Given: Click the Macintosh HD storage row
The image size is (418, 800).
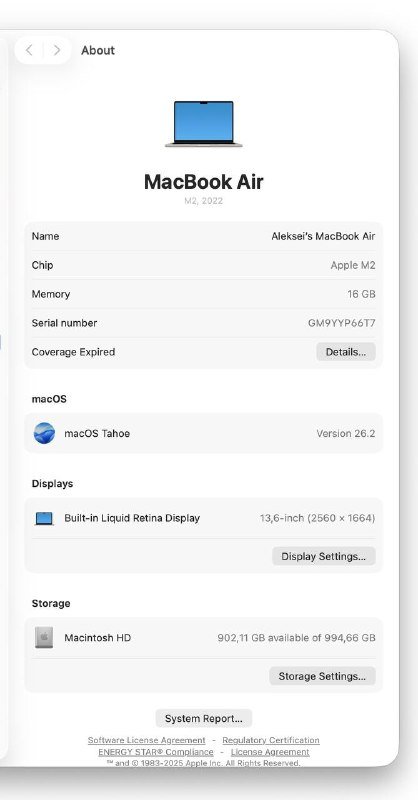Looking at the screenshot, I should pos(204,638).
